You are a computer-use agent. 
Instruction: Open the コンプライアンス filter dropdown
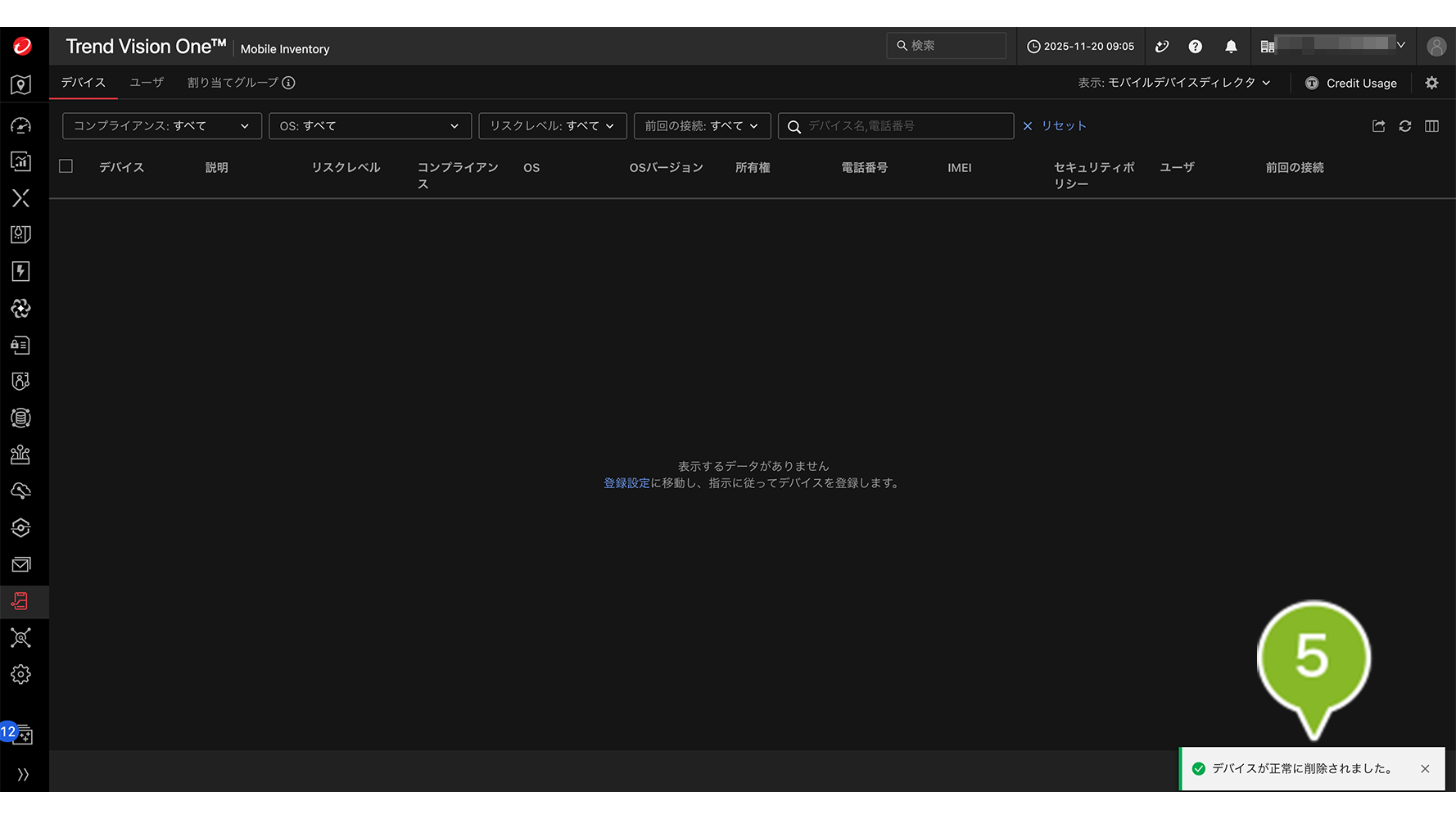[161, 126]
